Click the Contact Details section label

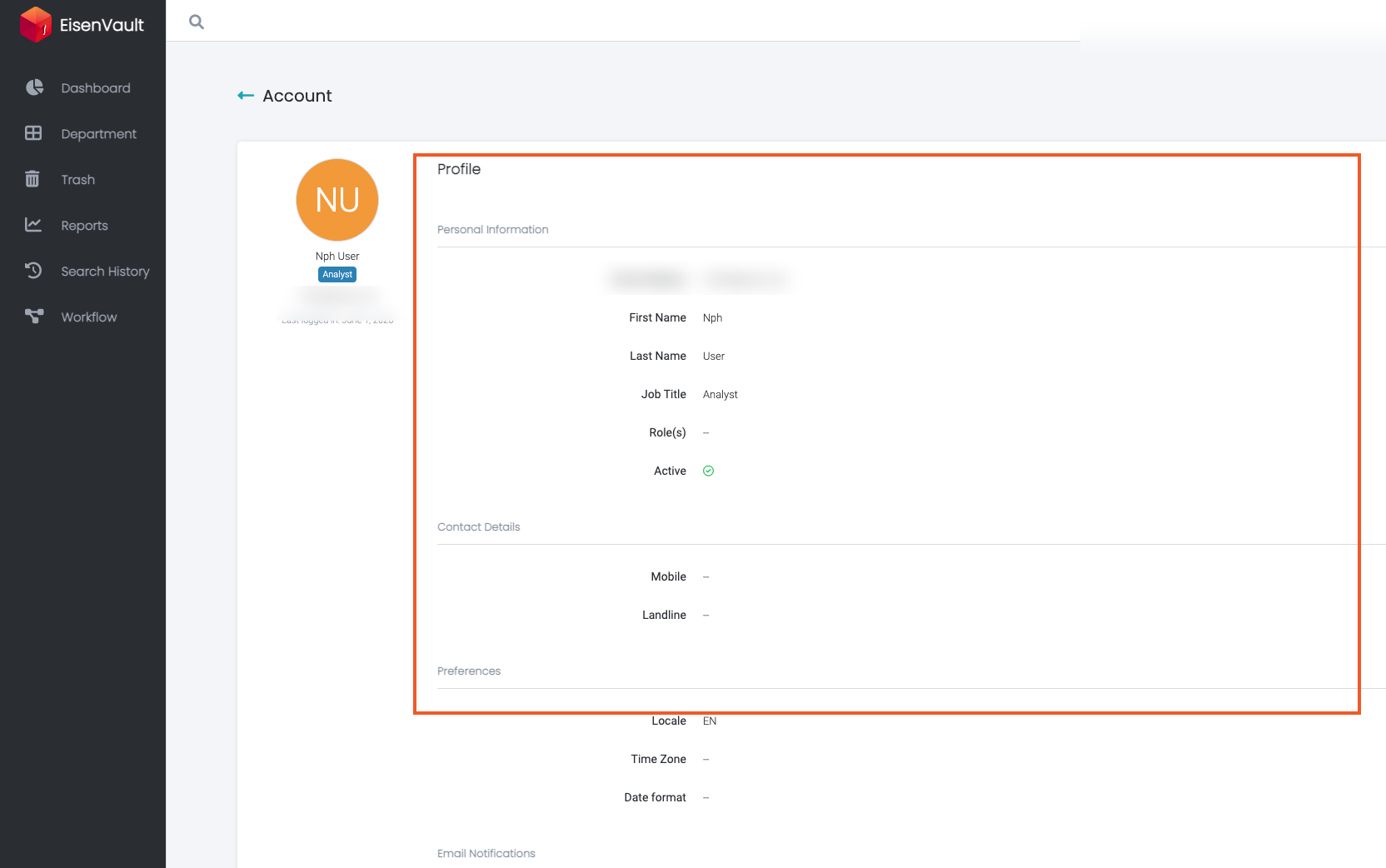pyautogui.click(x=479, y=526)
